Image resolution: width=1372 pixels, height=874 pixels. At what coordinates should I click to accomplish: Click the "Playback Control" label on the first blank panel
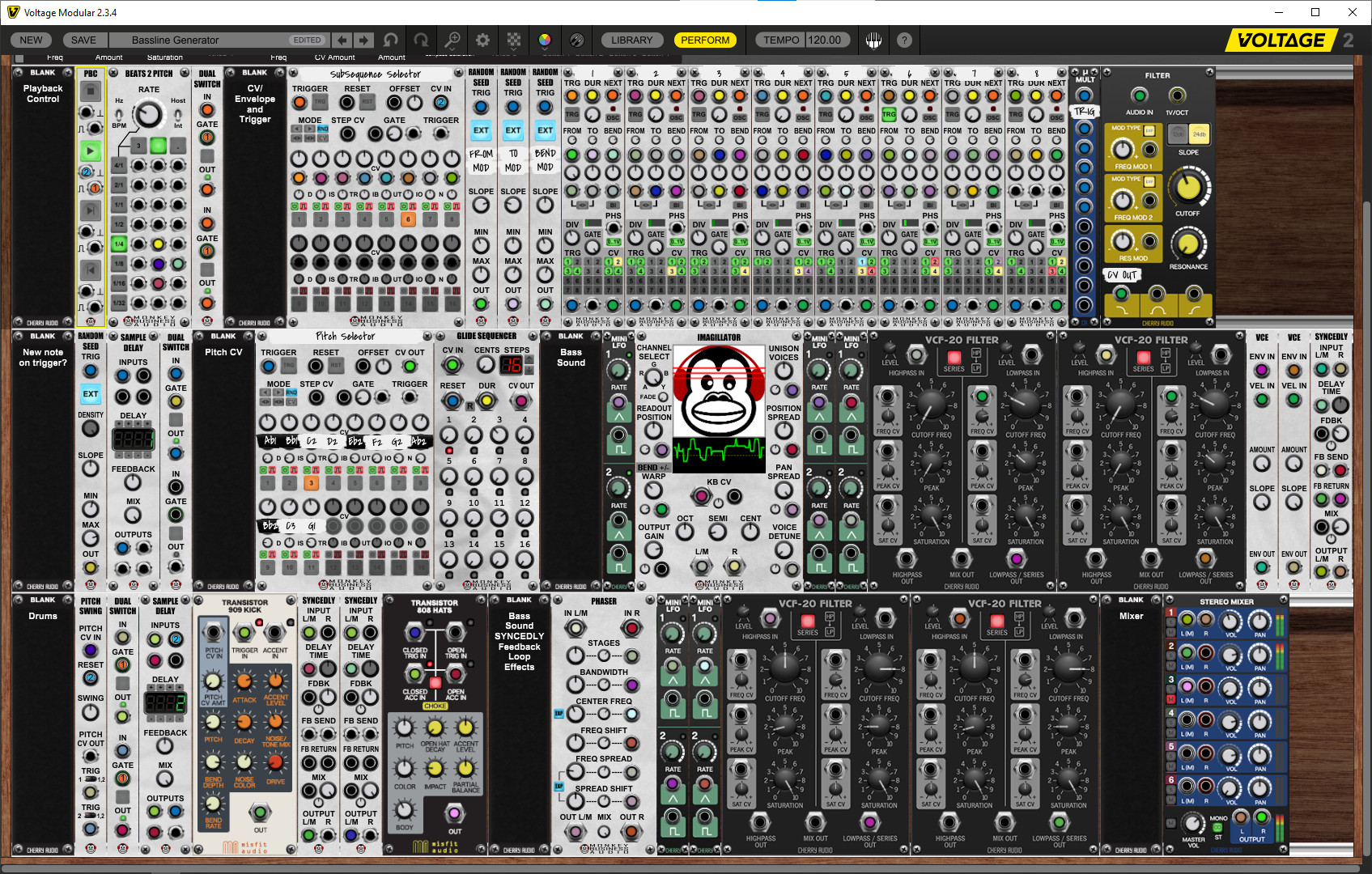43,94
